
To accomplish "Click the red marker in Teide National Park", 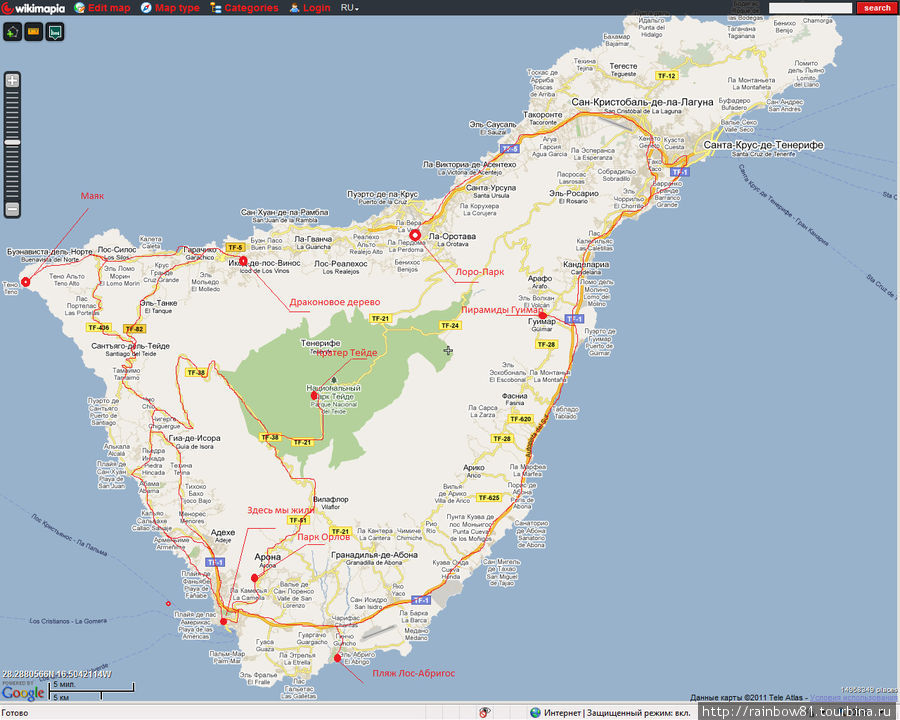I will click(314, 396).
